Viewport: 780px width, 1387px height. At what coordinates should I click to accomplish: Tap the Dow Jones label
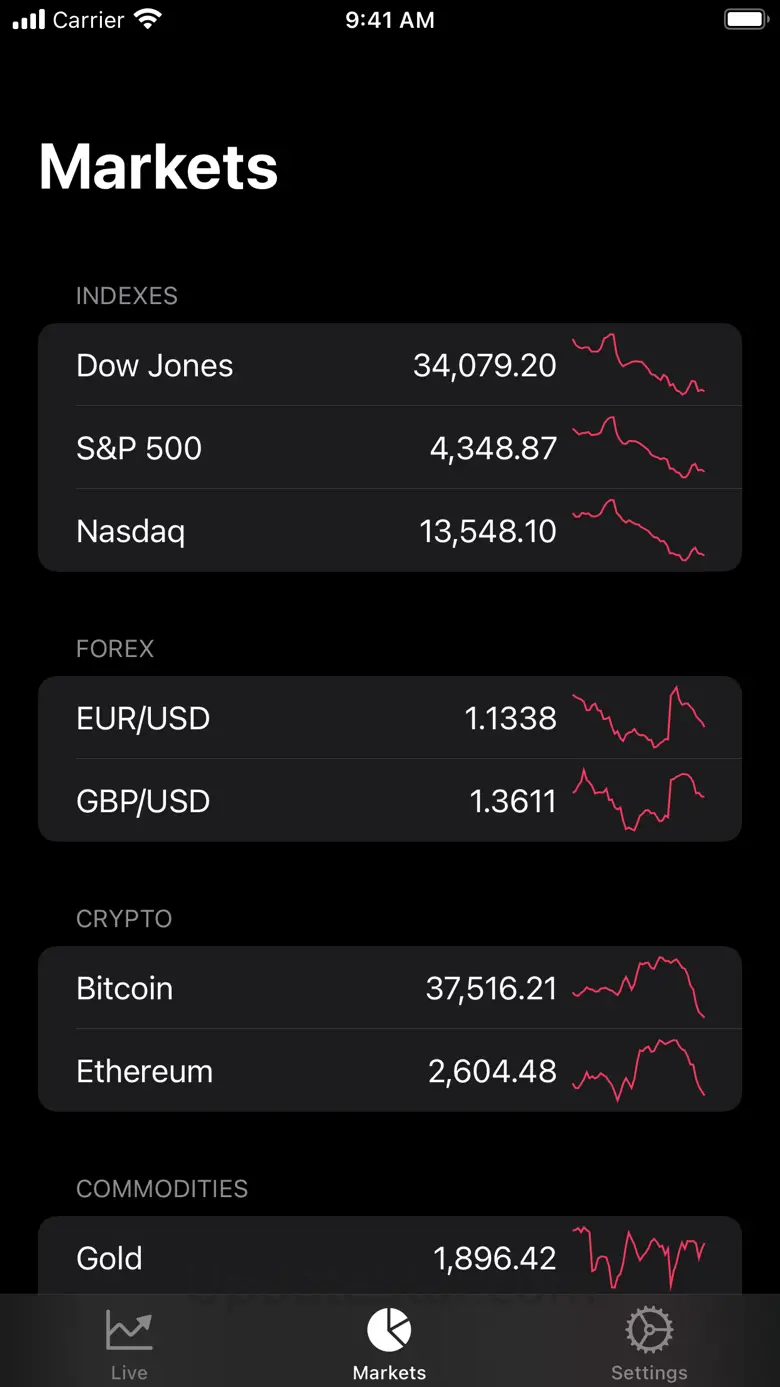[155, 366]
